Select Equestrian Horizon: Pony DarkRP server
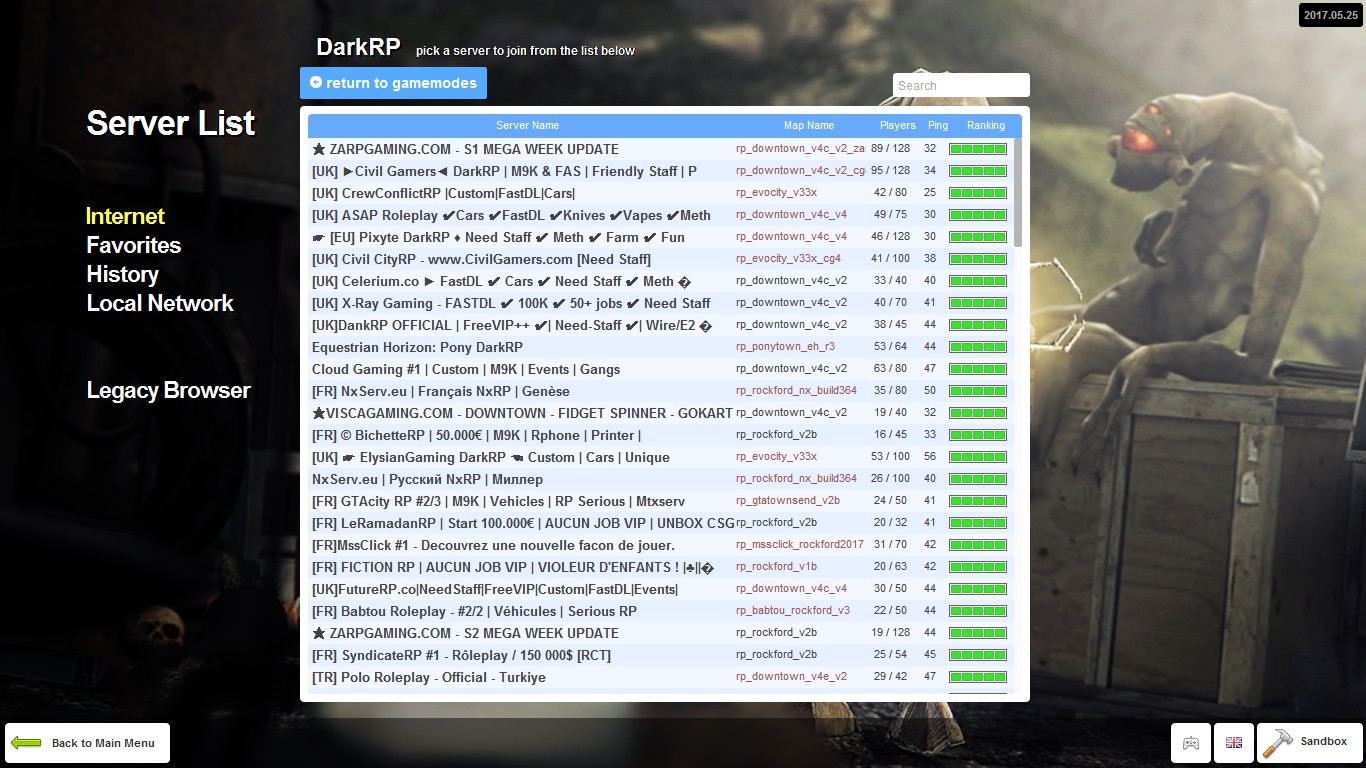 (660, 347)
